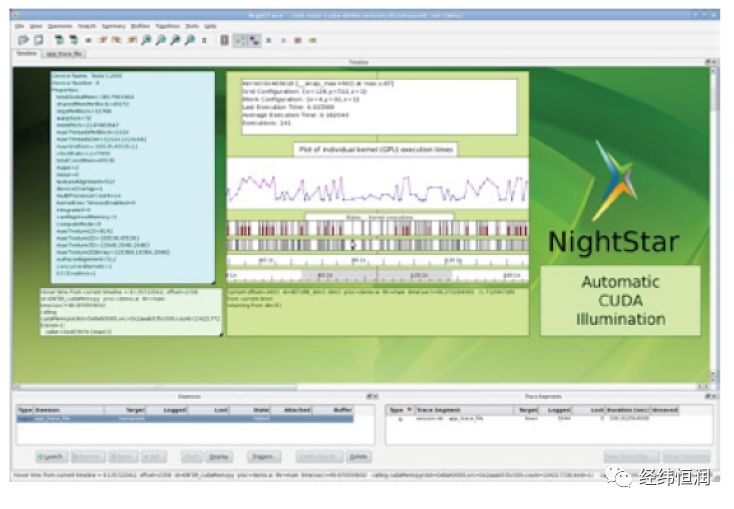Open the Search menu

pyautogui.click(x=87, y=26)
